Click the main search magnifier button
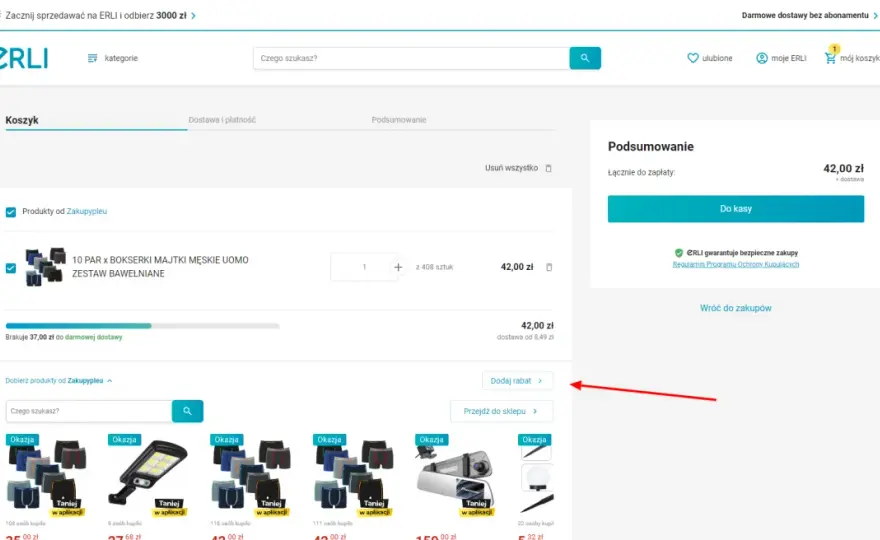The image size is (880, 540). coord(585,58)
